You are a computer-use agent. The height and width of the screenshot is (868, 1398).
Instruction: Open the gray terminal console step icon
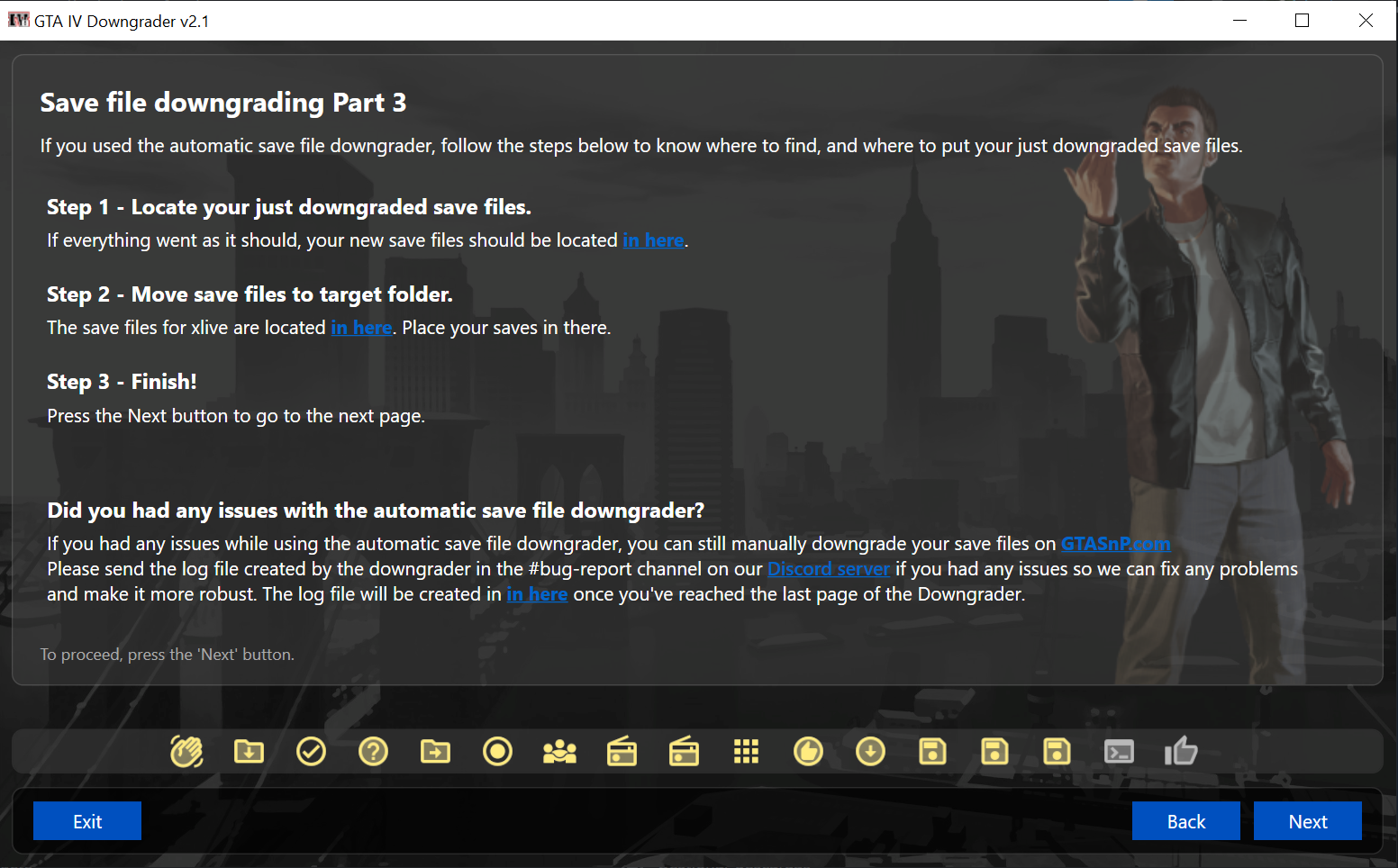[1119, 751]
